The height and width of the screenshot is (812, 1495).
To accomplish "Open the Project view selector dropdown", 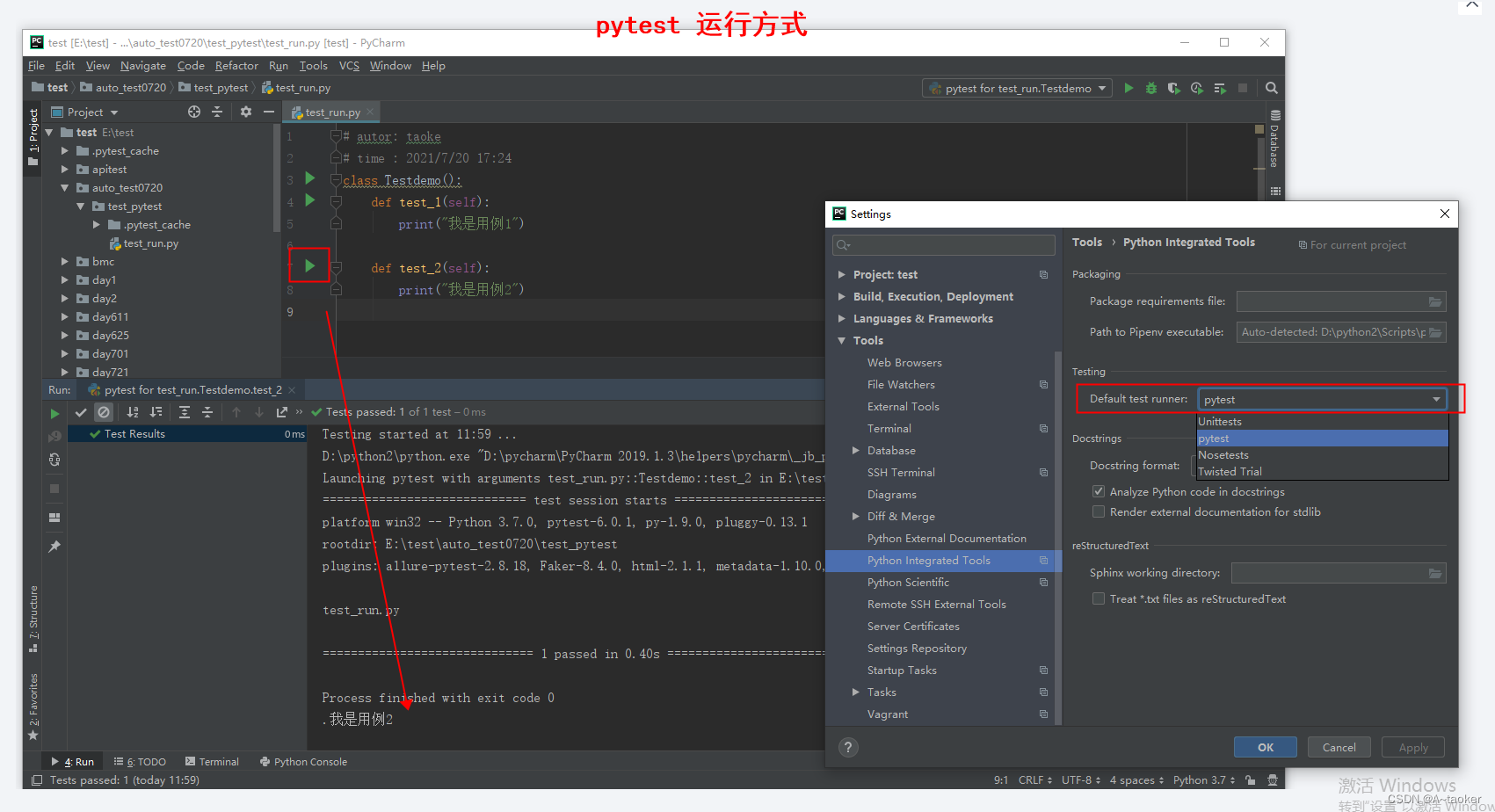I will click(x=84, y=112).
